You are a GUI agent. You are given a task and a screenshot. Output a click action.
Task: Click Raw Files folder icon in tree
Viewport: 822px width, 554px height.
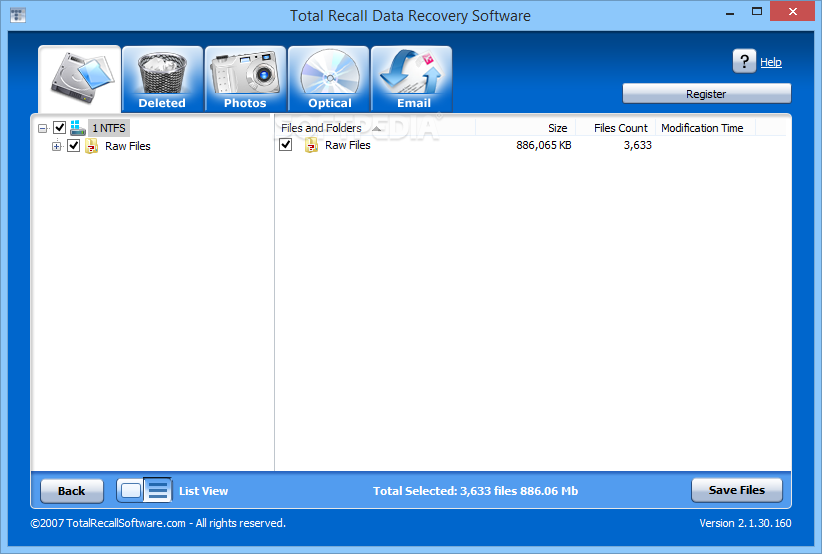[x=92, y=146]
